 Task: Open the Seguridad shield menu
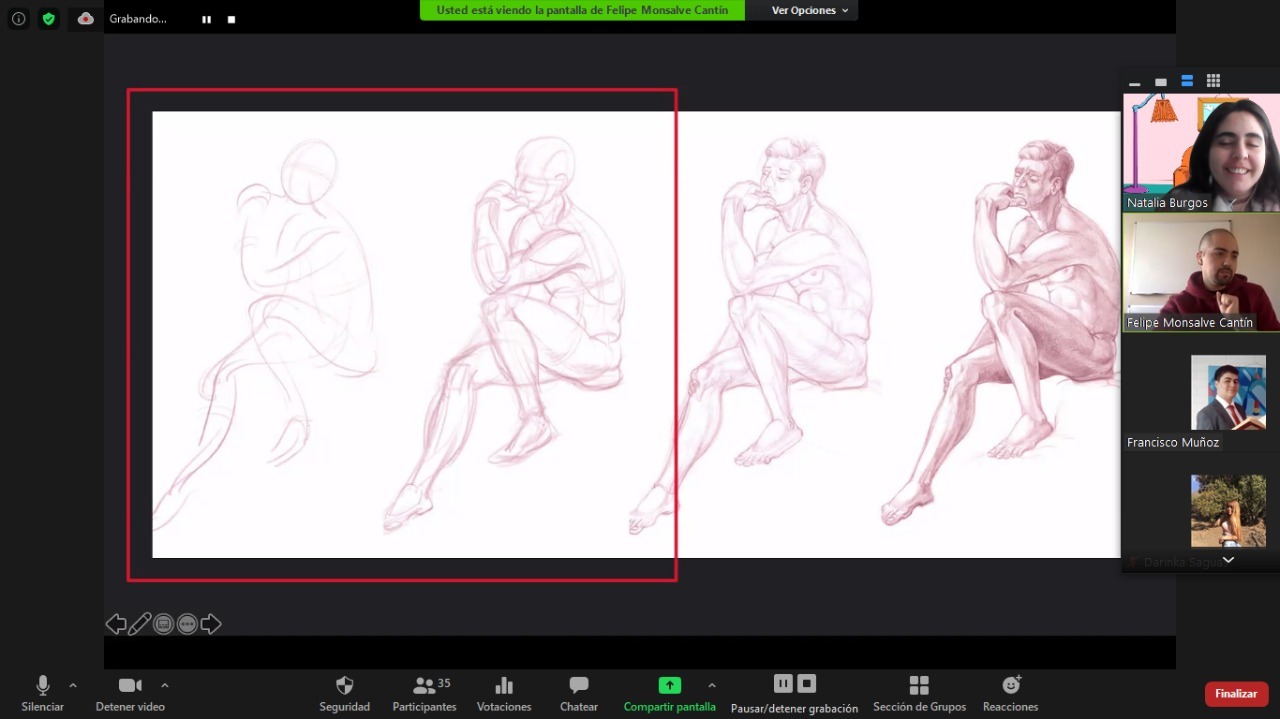[x=344, y=693]
